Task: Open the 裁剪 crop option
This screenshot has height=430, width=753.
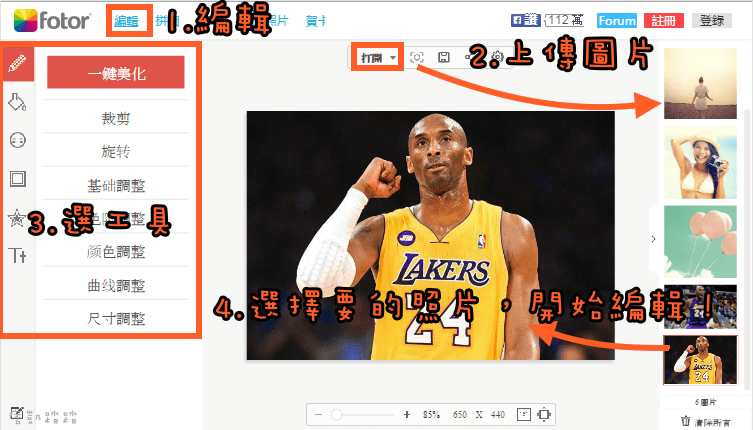Action: tap(116, 117)
